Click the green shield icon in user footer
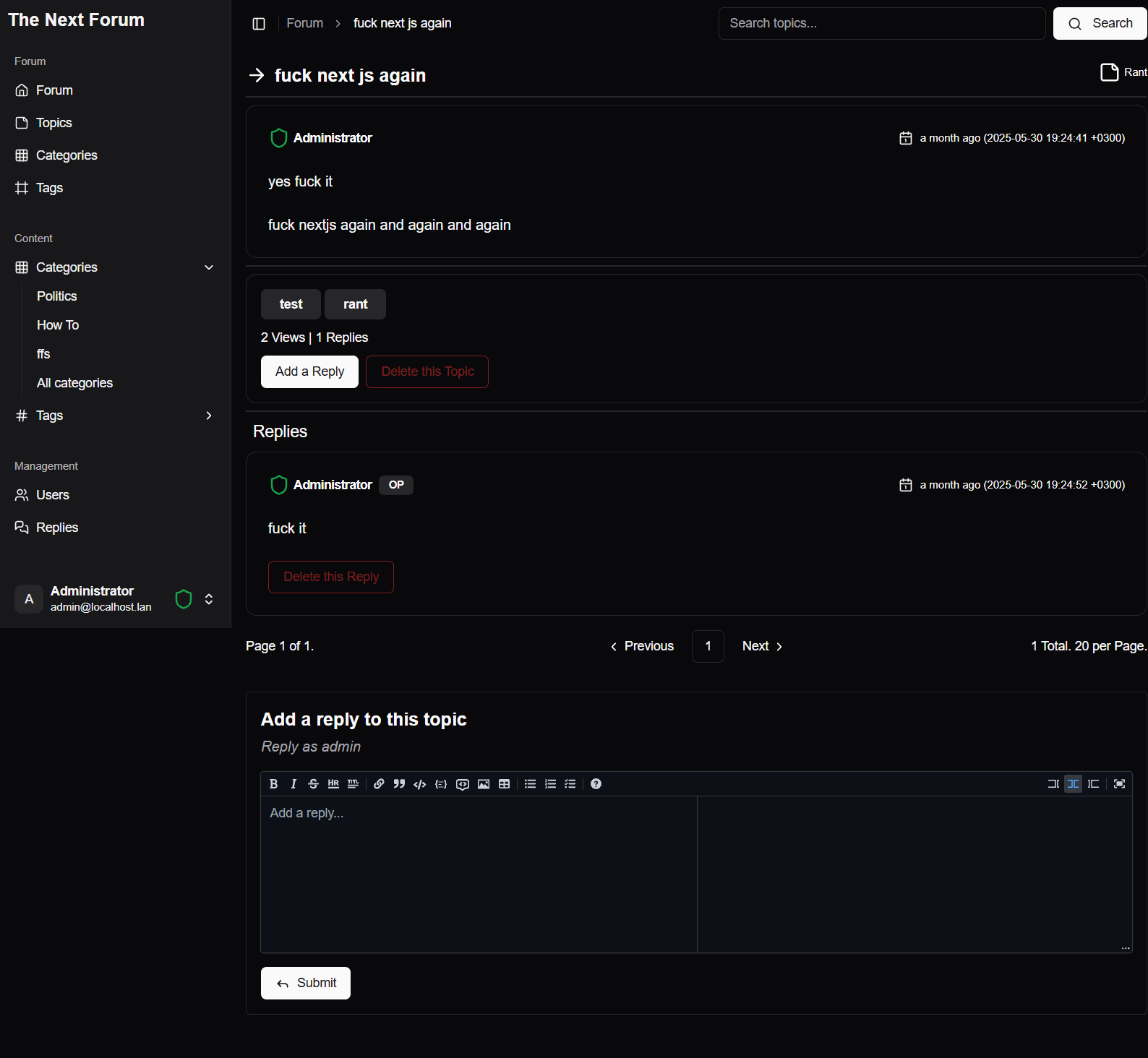The image size is (1148, 1058). pyautogui.click(x=184, y=599)
